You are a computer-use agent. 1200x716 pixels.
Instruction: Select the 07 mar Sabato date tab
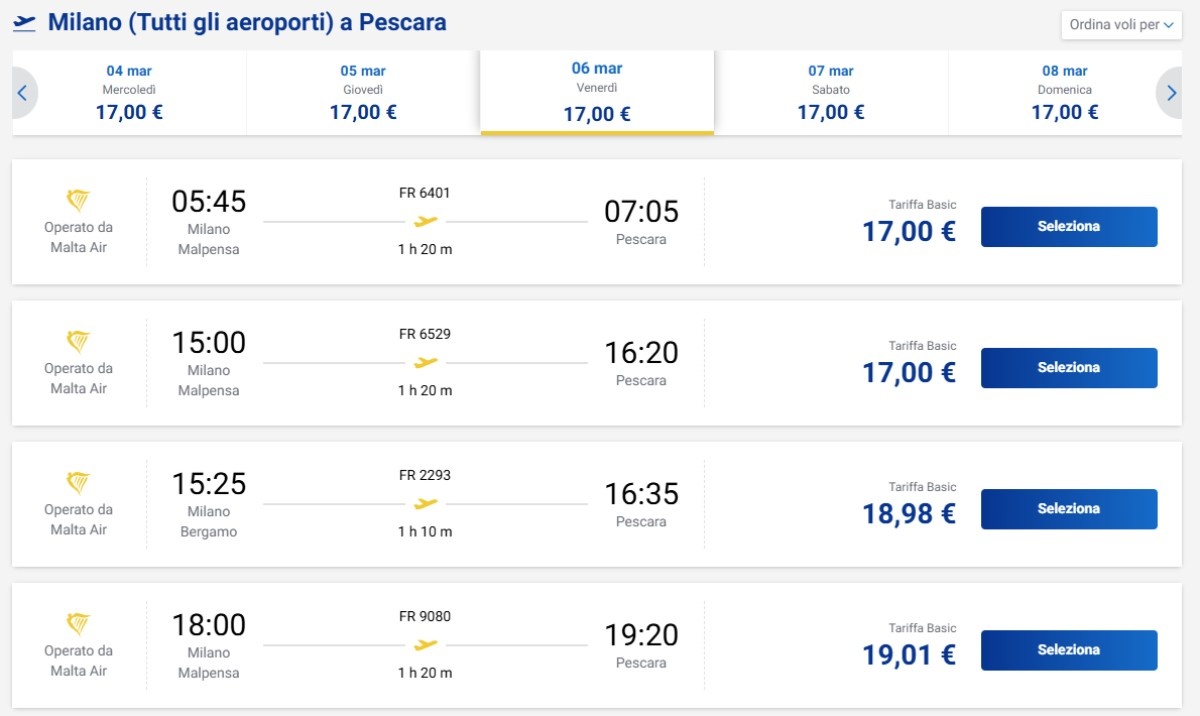point(831,92)
